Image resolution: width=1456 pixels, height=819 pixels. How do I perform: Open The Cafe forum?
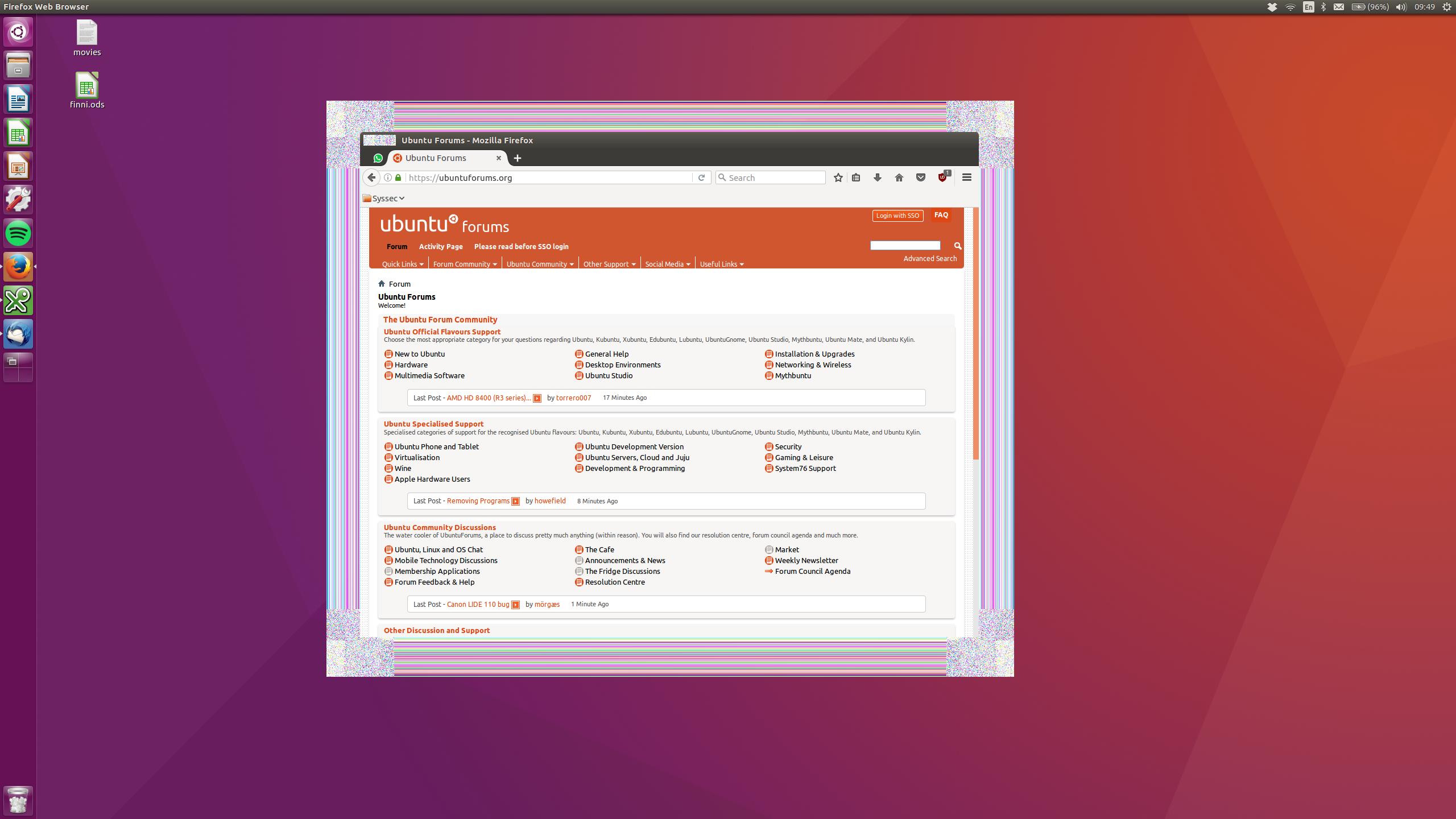pyautogui.click(x=599, y=549)
